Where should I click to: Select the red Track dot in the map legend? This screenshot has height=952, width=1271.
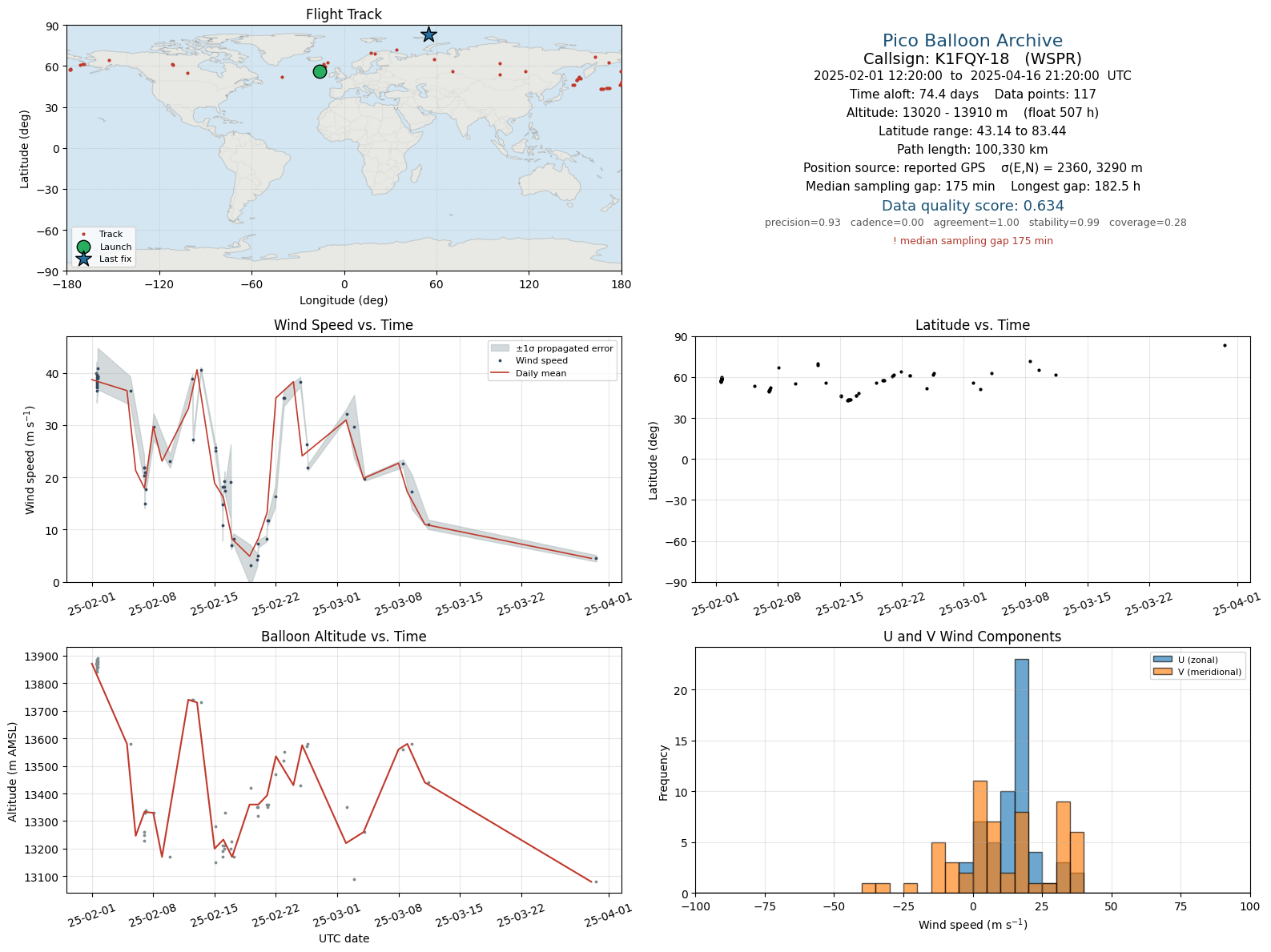point(83,235)
